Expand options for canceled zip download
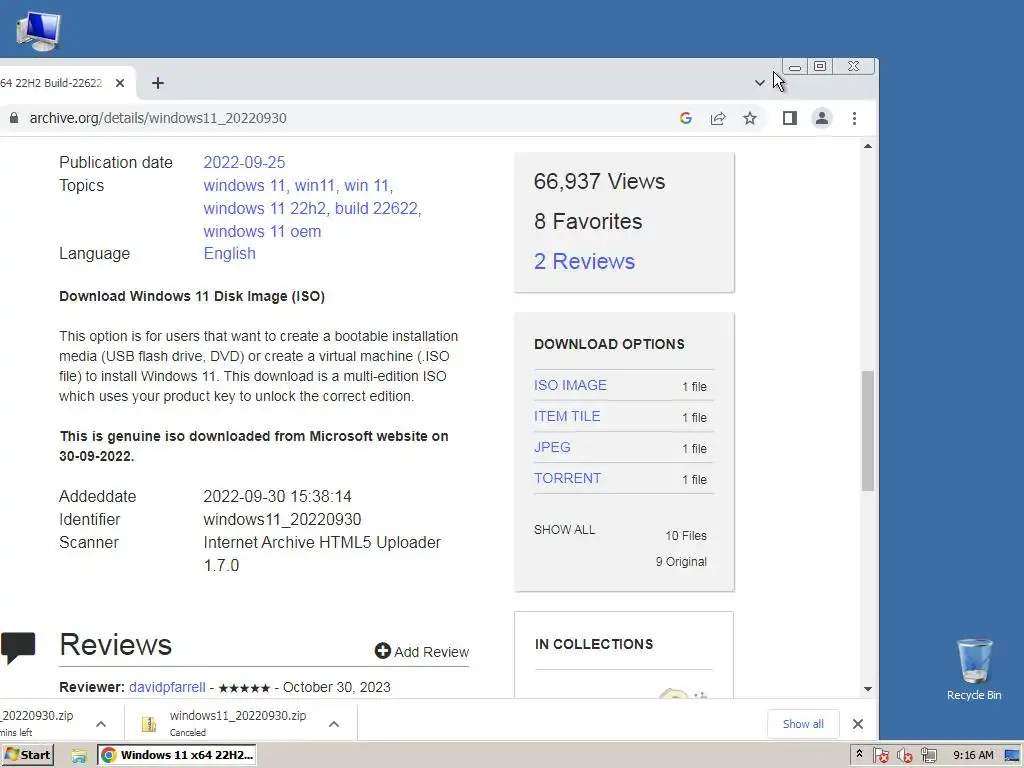Screen dimensions: 1024x768 pyautogui.click(x=334, y=724)
